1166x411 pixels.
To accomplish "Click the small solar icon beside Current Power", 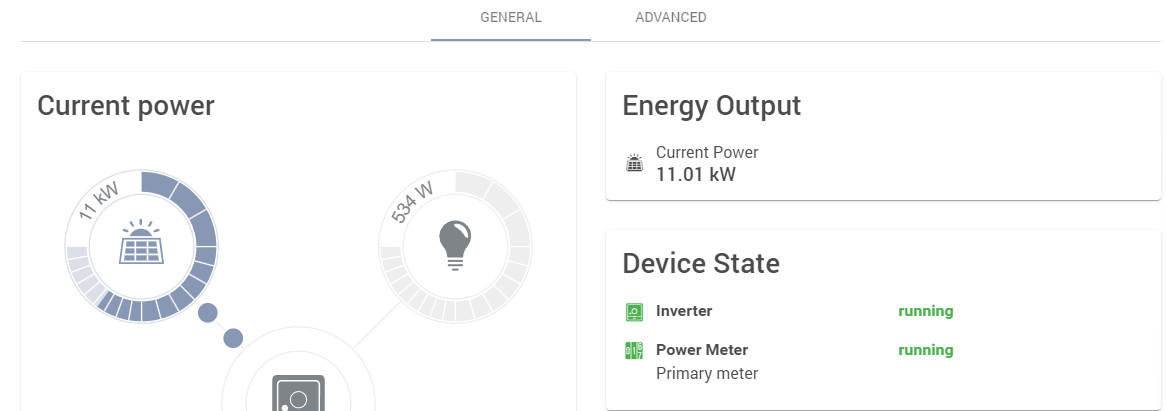I will 634,163.
